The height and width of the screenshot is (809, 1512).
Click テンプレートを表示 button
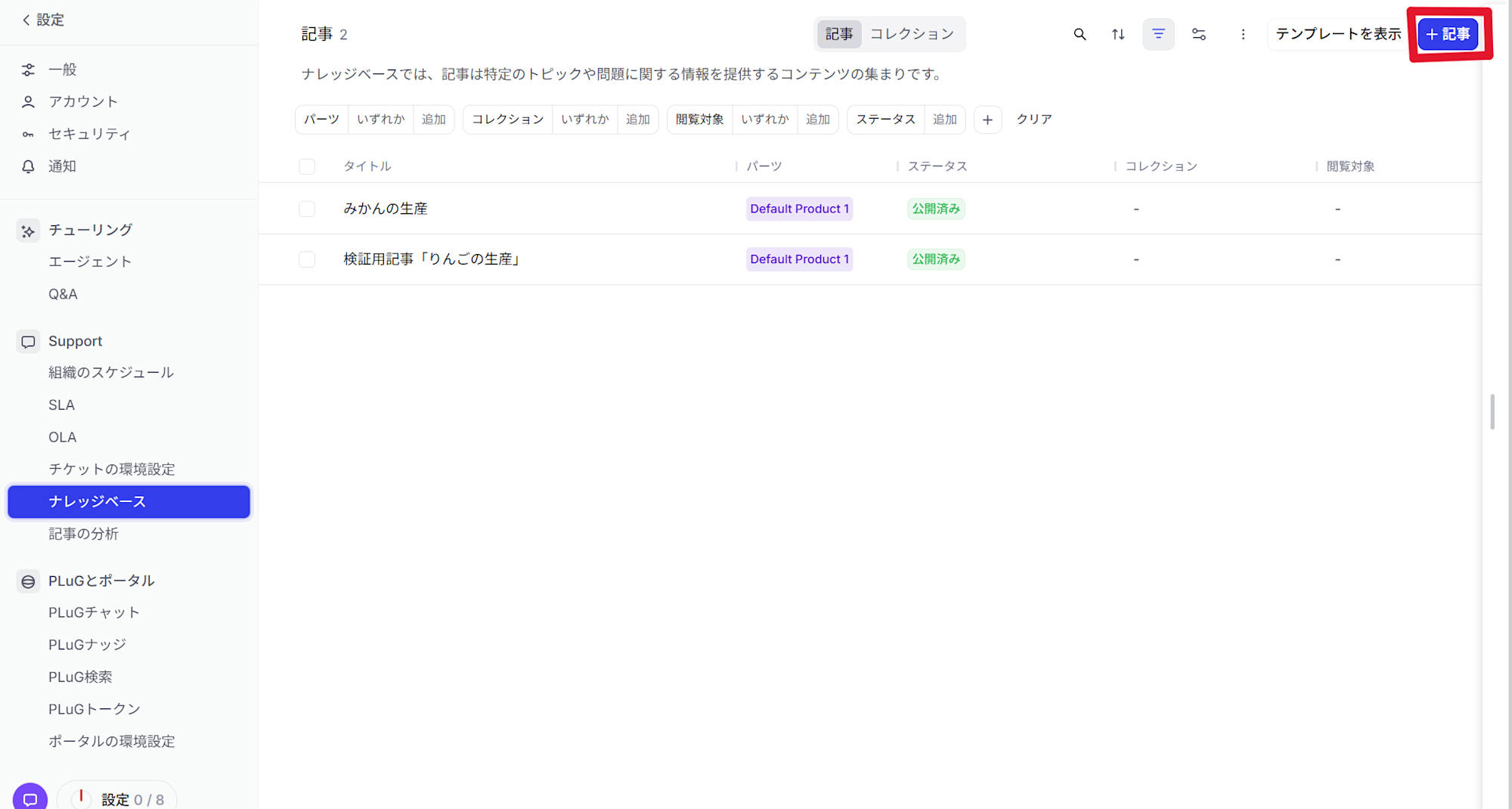pyautogui.click(x=1338, y=34)
